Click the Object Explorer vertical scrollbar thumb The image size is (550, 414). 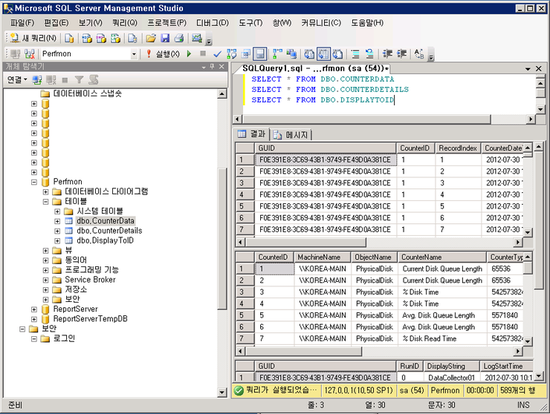click(x=222, y=239)
